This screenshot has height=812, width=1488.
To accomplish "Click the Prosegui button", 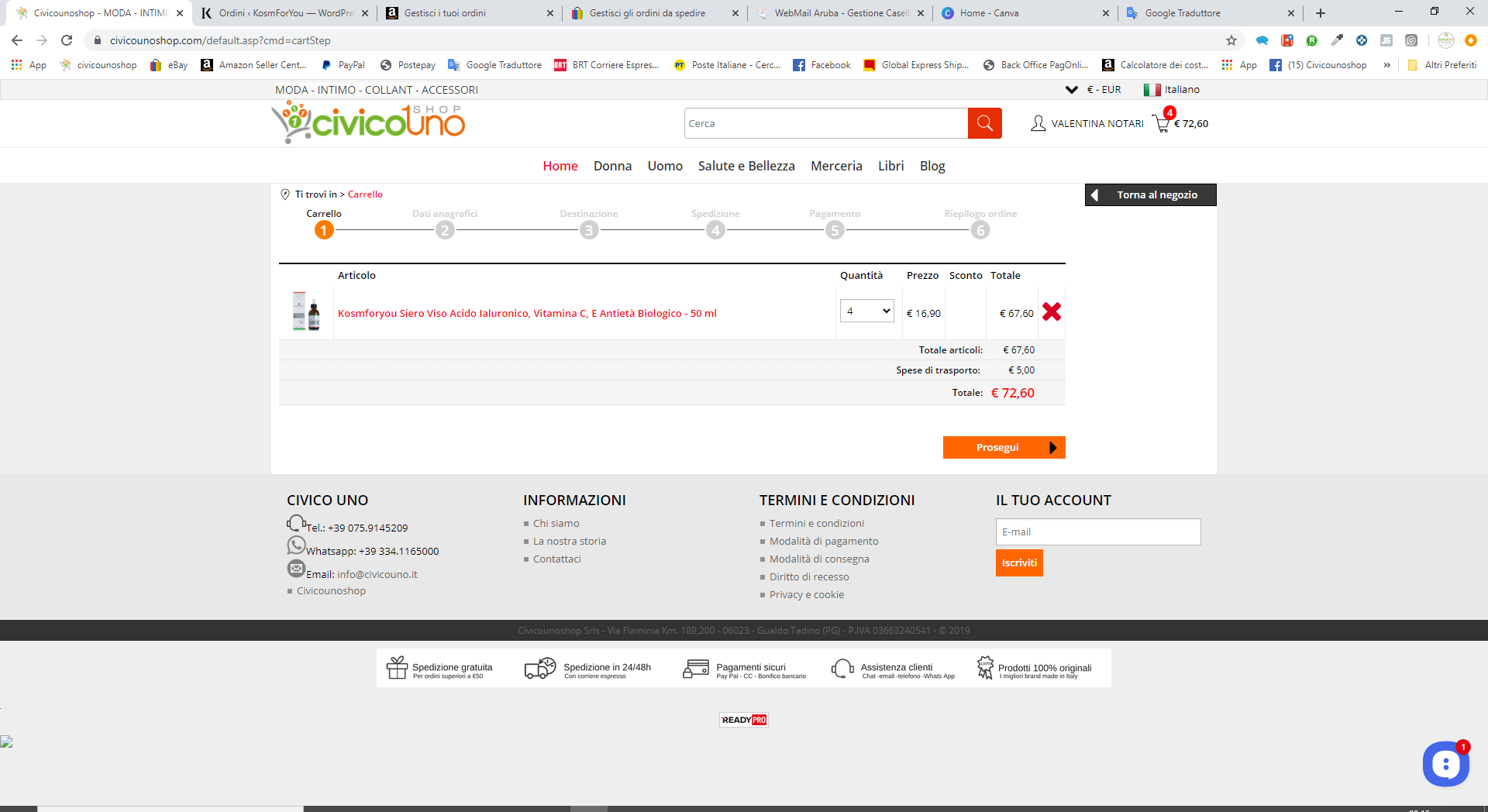I will [1004, 448].
